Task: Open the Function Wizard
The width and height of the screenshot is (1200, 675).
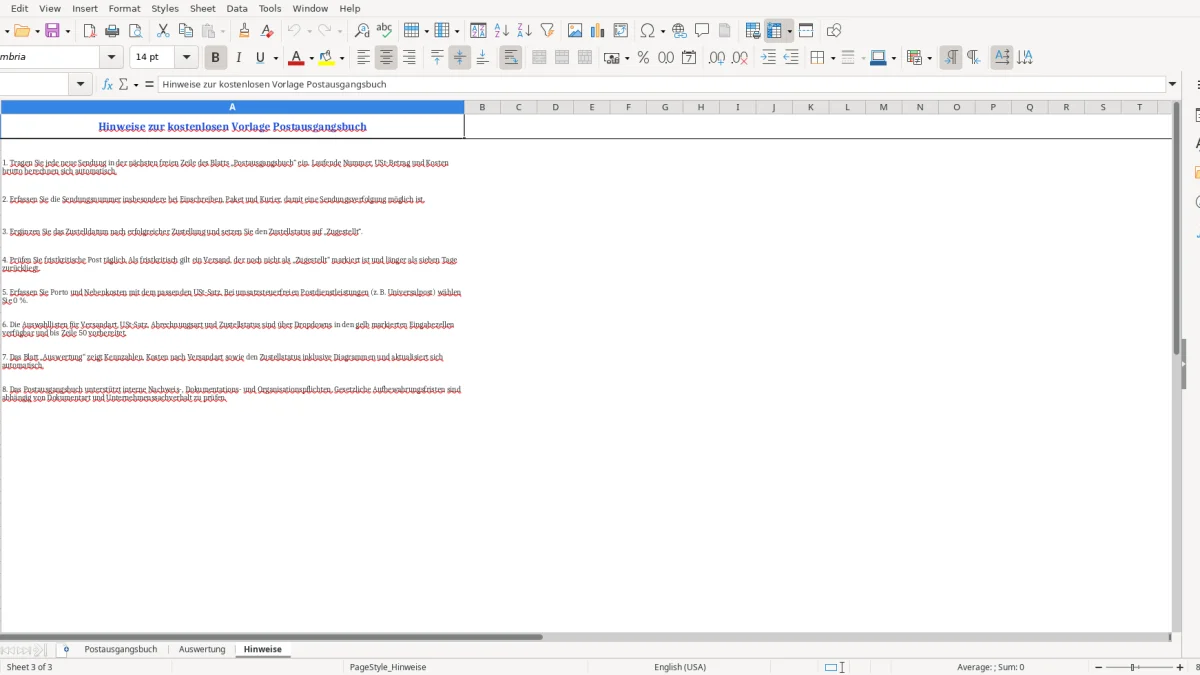Action: [108, 85]
